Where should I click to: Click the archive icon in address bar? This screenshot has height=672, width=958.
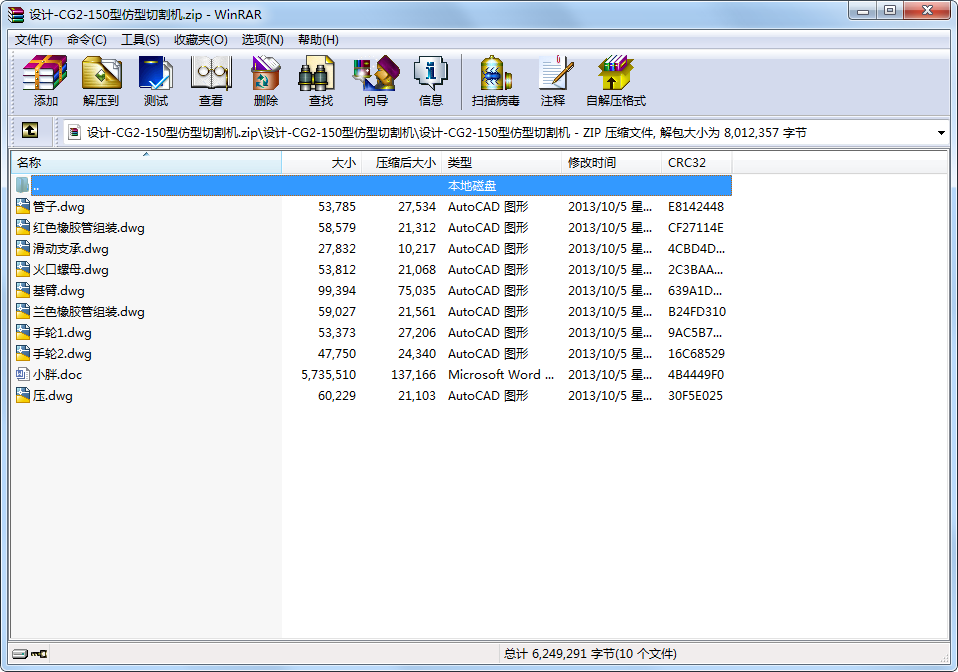(75, 132)
